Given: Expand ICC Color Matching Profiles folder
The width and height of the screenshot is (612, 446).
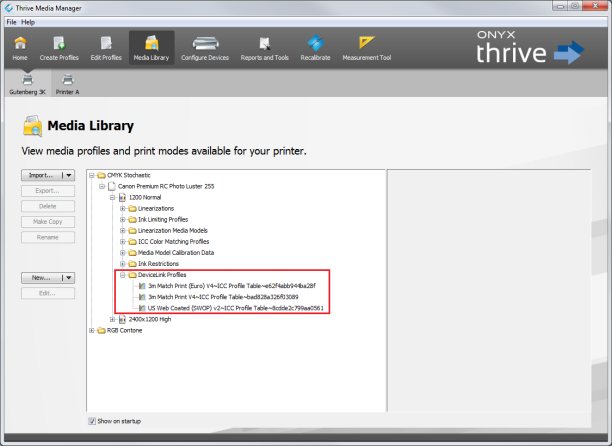Looking at the screenshot, I should [123, 242].
